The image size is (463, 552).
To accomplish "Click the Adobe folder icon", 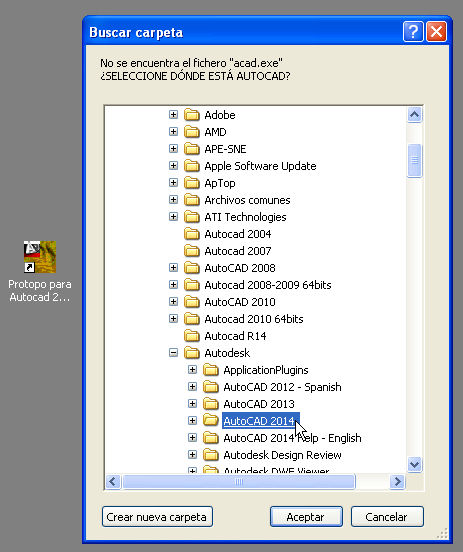I will pyautogui.click(x=192, y=115).
